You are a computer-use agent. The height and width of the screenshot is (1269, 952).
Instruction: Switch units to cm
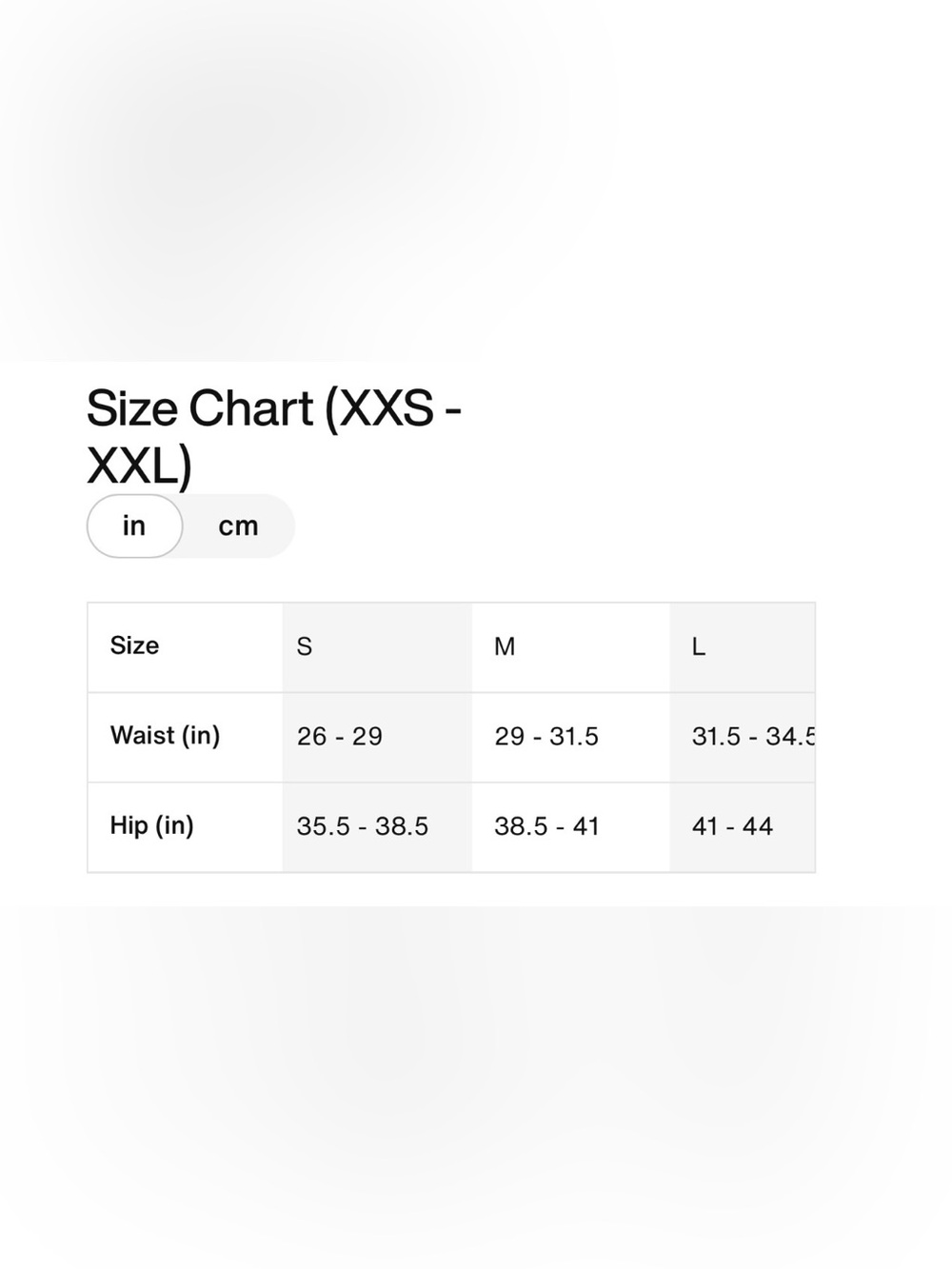click(238, 525)
